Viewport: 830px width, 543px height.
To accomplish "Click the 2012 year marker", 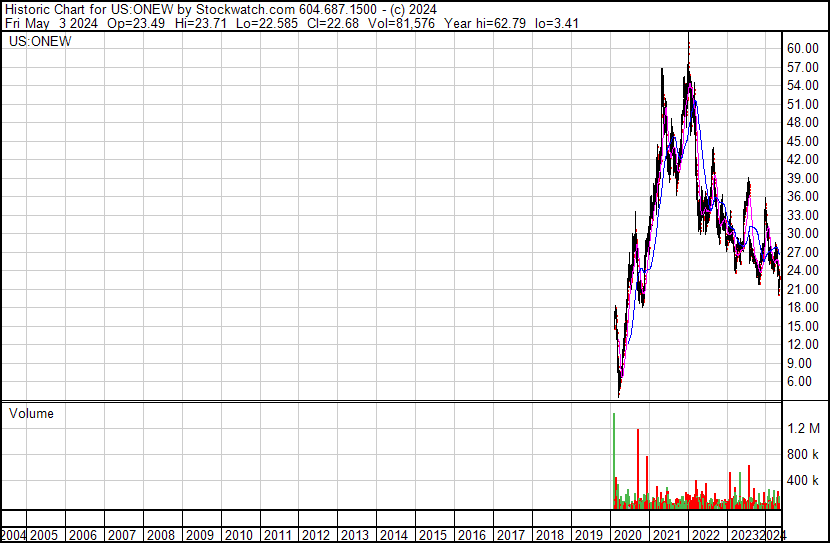I will pyautogui.click(x=317, y=535).
